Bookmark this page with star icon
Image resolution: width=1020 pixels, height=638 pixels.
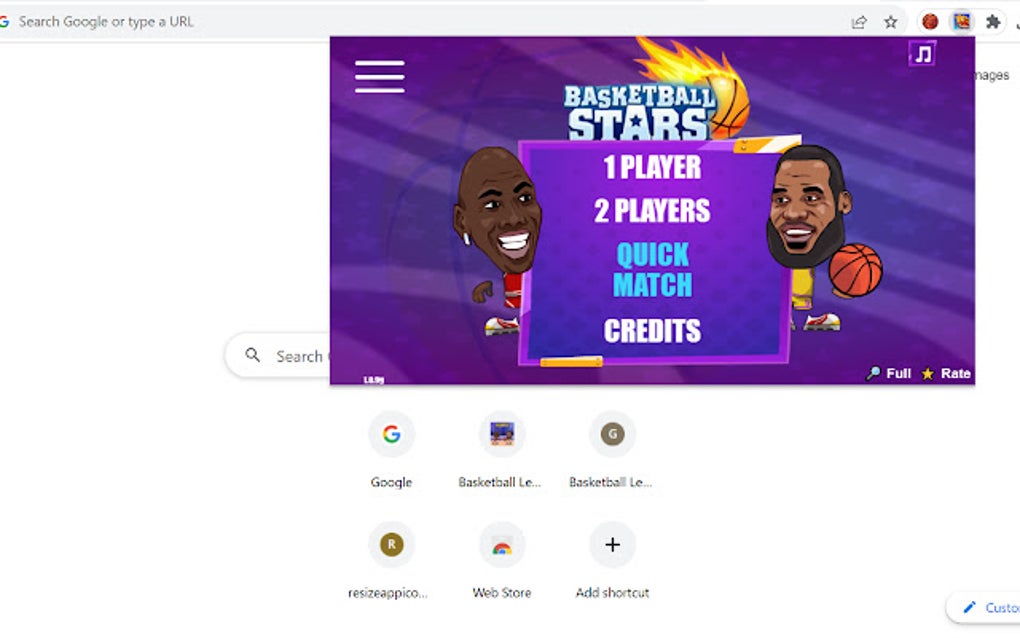click(x=891, y=22)
